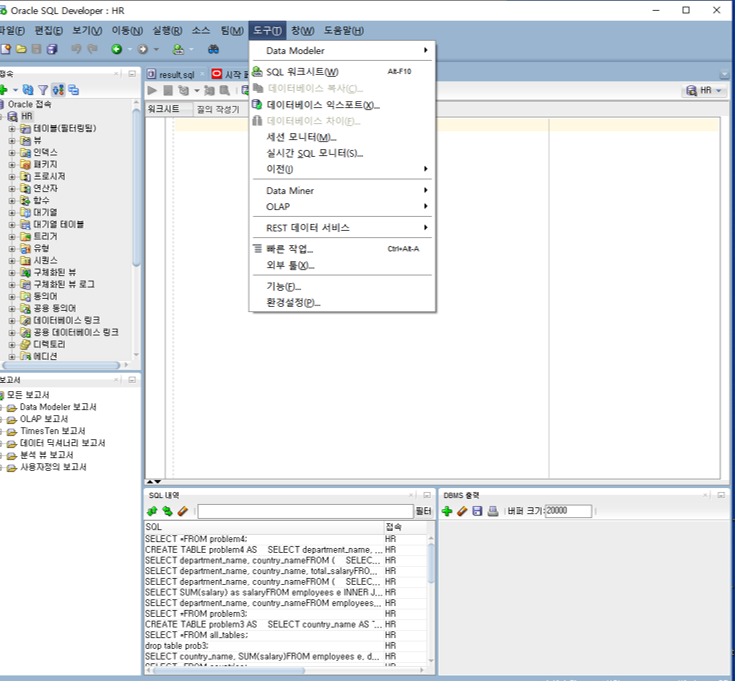Select history row SELECT *FROM problem4;
Viewport: 735px width, 681px height.
point(285,539)
